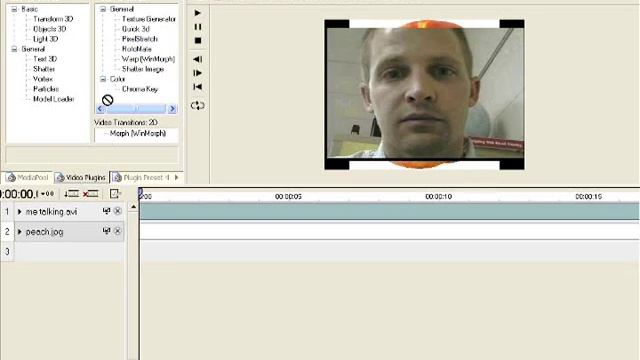Screen dimensions: 640x360
Task: Select the Shatter plugin
Action: point(44,69)
